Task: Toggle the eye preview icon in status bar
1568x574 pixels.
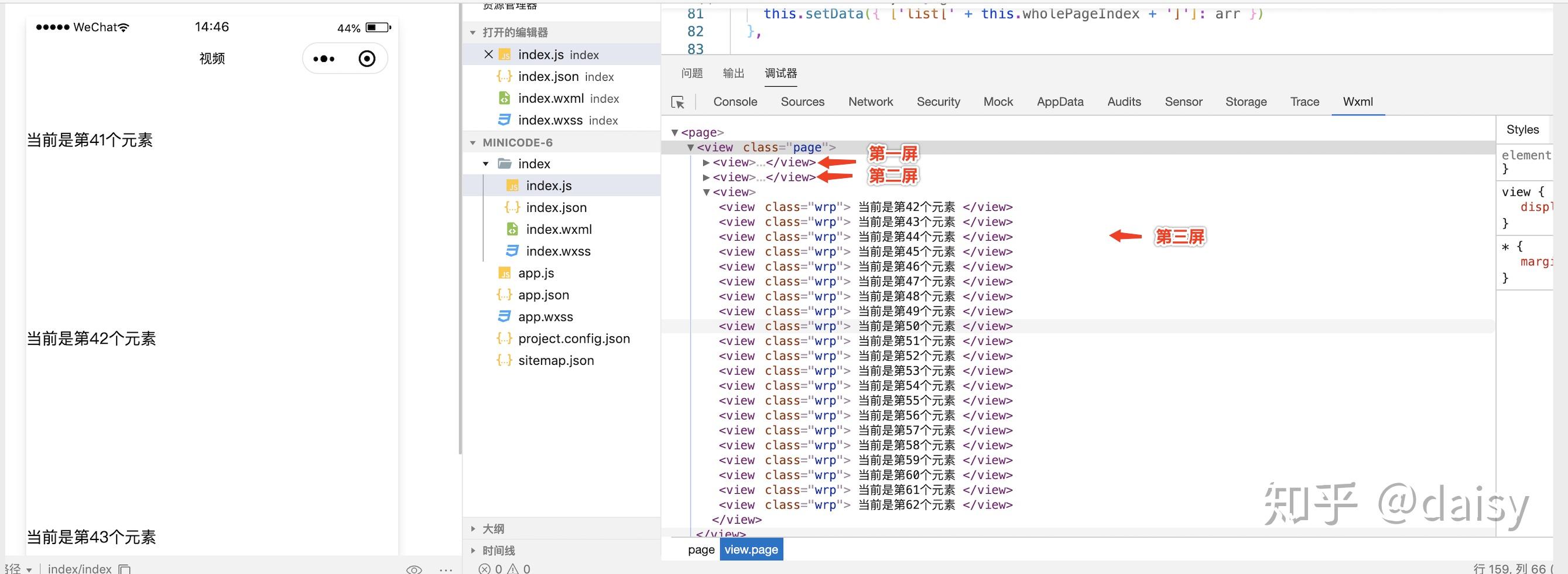Action: pyautogui.click(x=414, y=569)
